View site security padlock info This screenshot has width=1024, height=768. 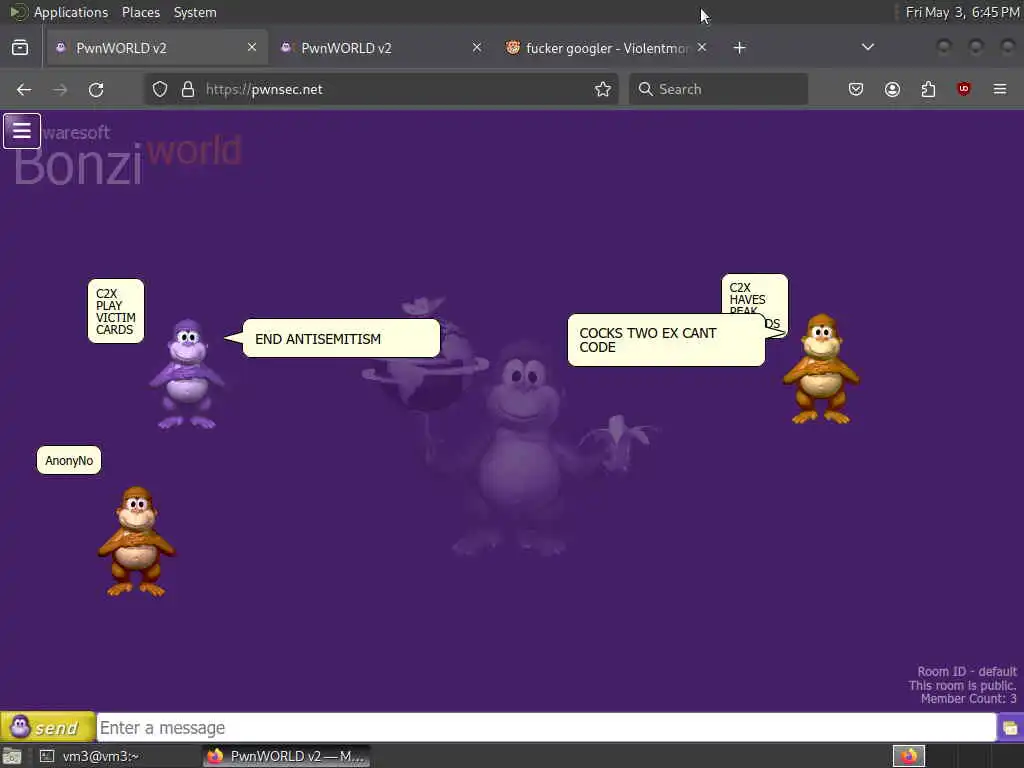(x=188, y=89)
